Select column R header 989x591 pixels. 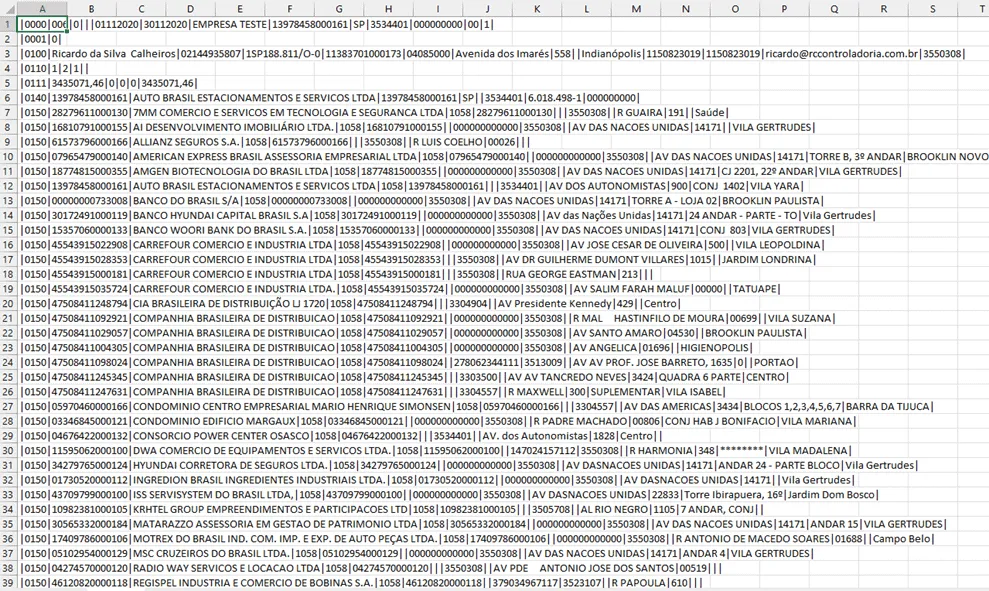pyautogui.click(x=883, y=9)
